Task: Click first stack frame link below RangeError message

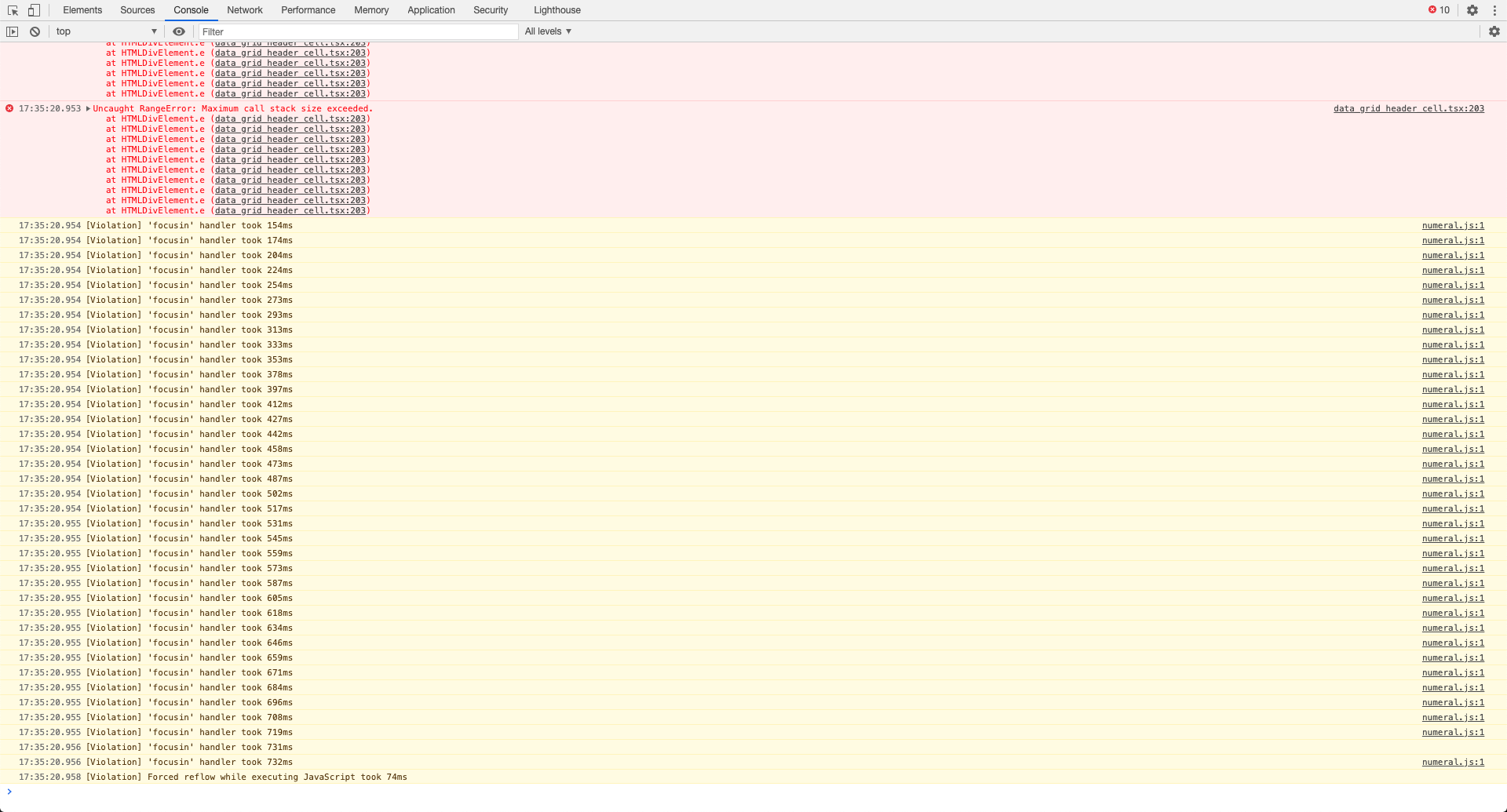Action: pyautogui.click(x=290, y=118)
